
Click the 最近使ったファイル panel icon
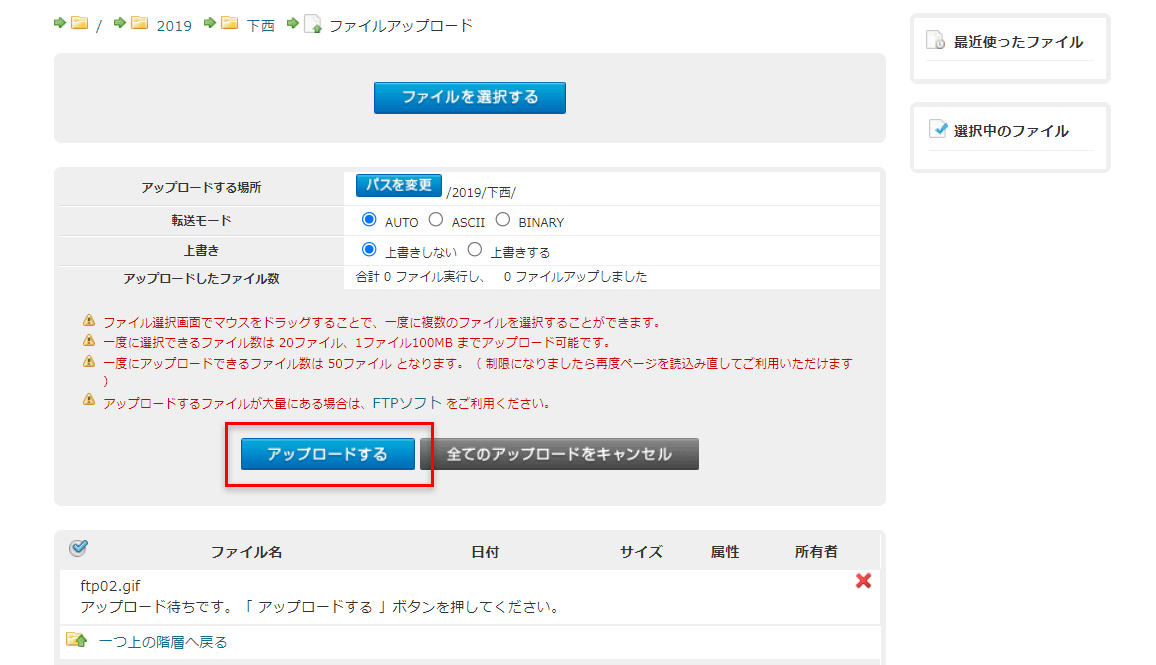tap(936, 41)
